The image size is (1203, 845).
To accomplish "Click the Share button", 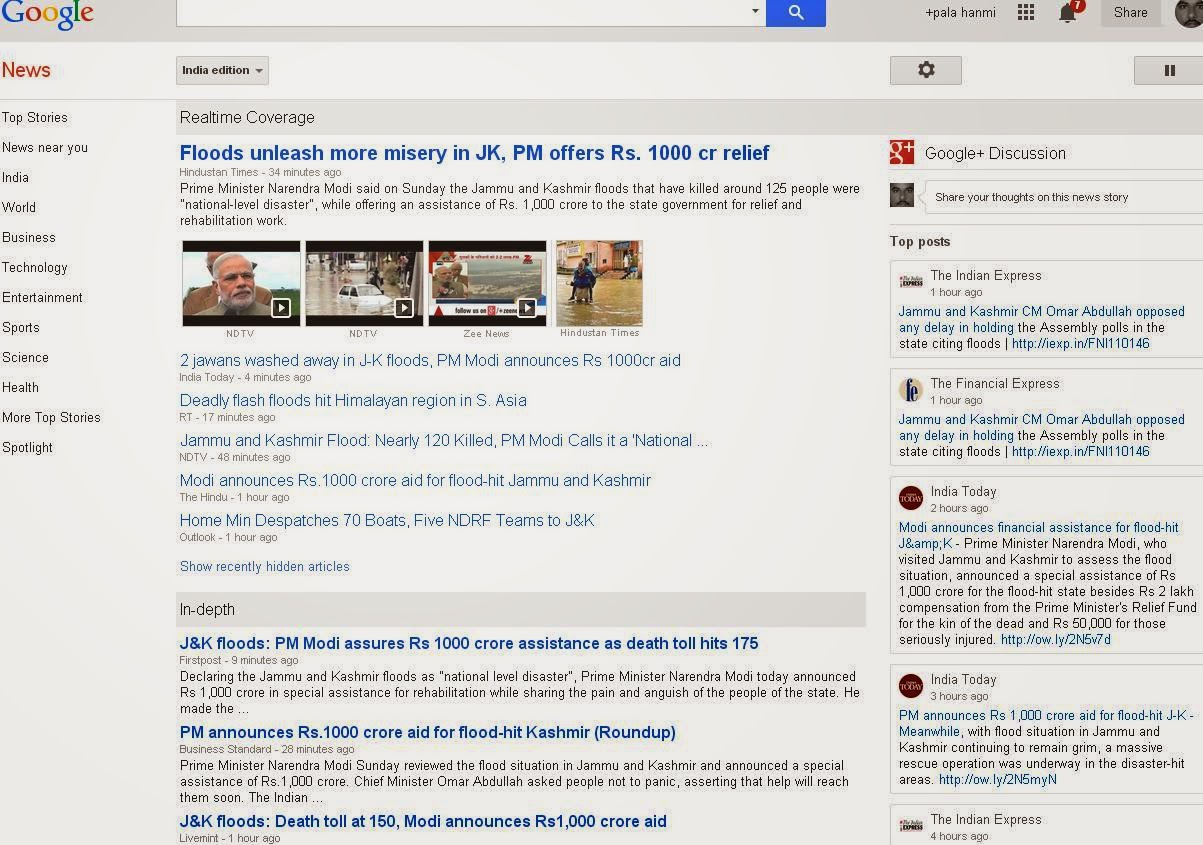I will pyautogui.click(x=1131, y=13).
